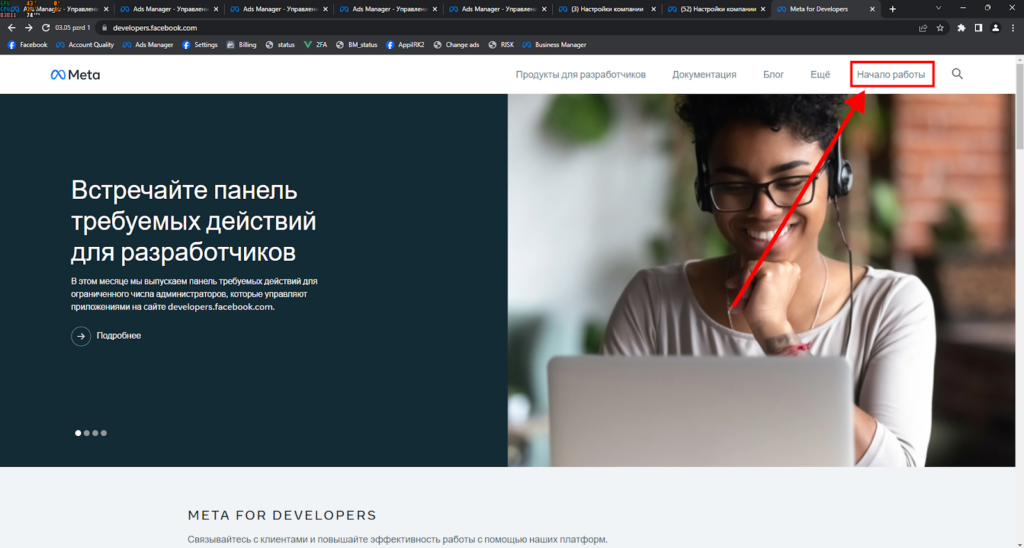Bookmark this page with the star icon

(940, 28)
